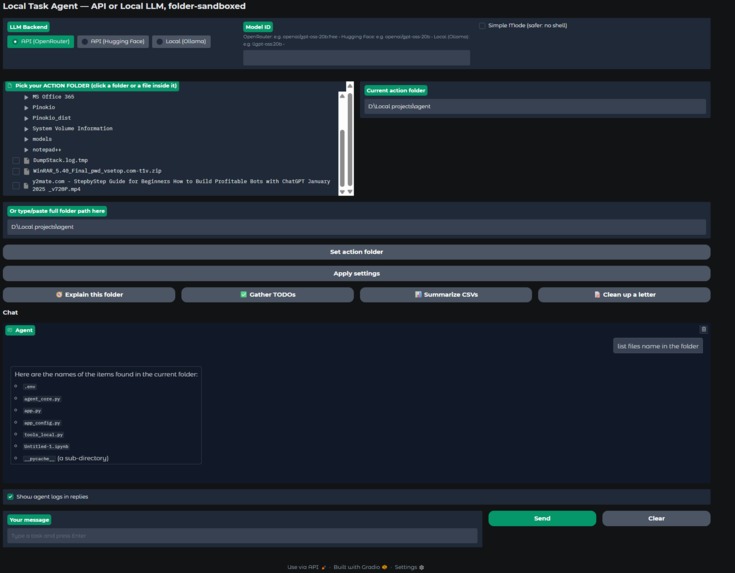Screen dimensions: 735x573
Task: Select the DumpStack.log.tmp file name
Action: (x=60, y=160)
